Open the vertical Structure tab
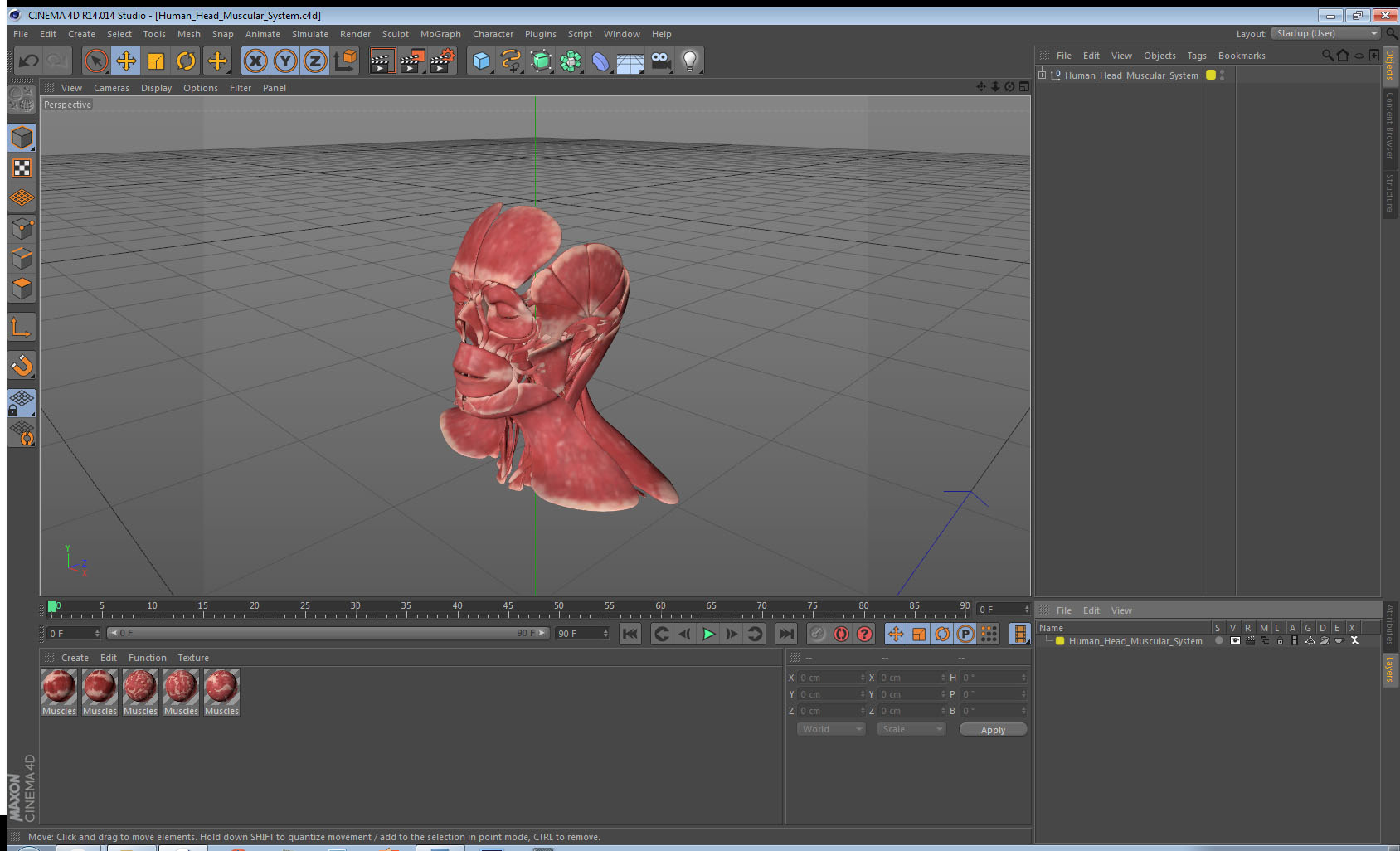The height and width of the screenshot is (851, 1400). pyautogui.click(x=1390, y=192)
